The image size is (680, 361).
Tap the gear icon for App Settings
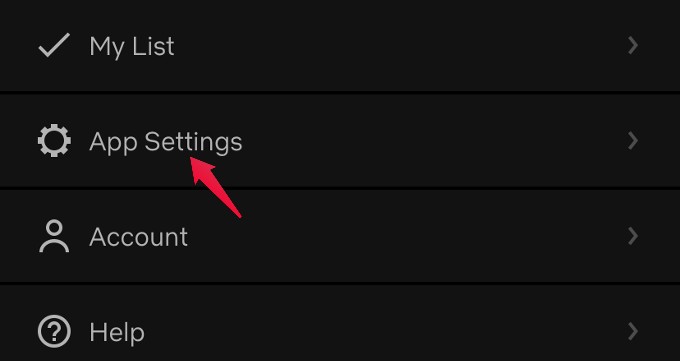pos(54,141)
